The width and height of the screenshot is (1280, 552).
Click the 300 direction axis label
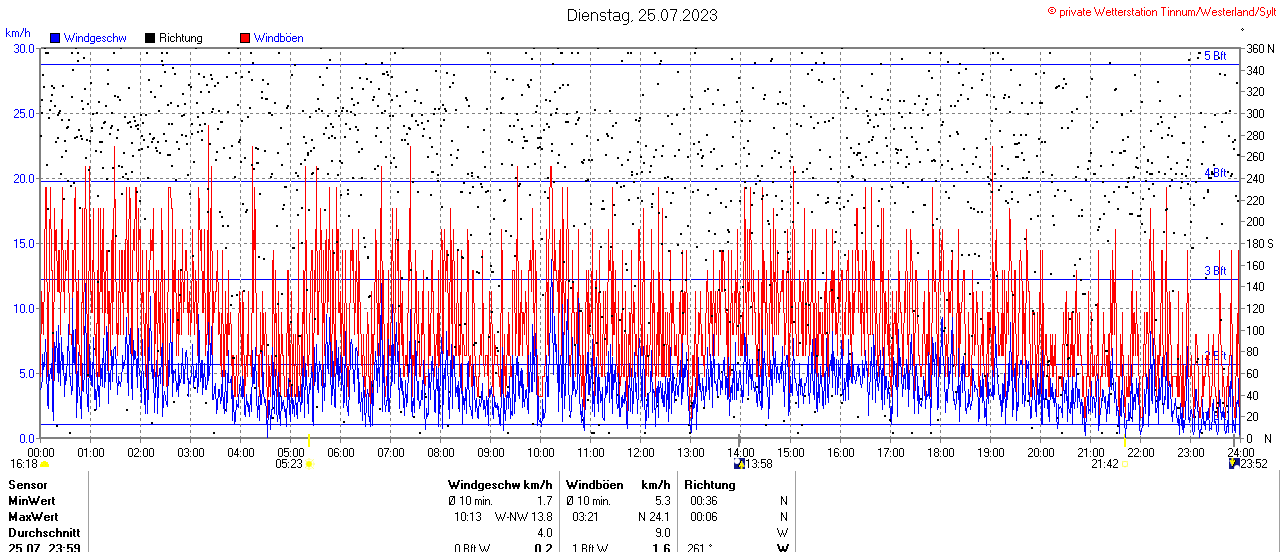point(1254,114)
